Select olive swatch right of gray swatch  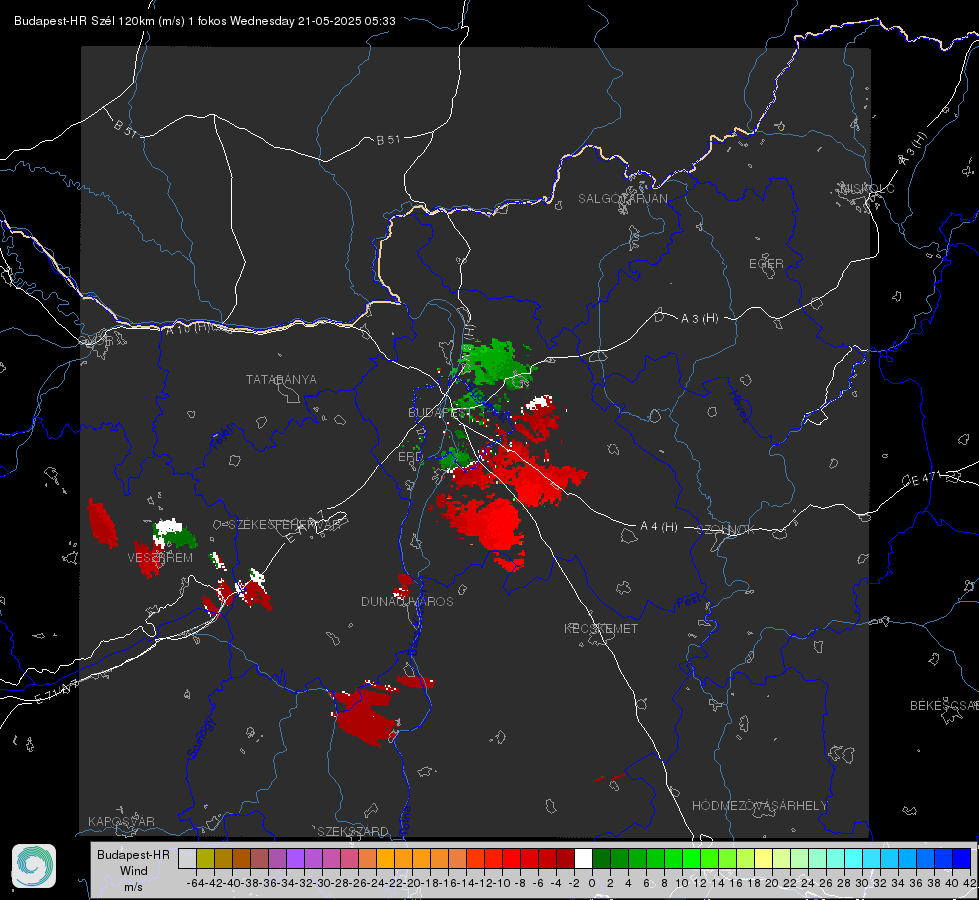point(205,858)
